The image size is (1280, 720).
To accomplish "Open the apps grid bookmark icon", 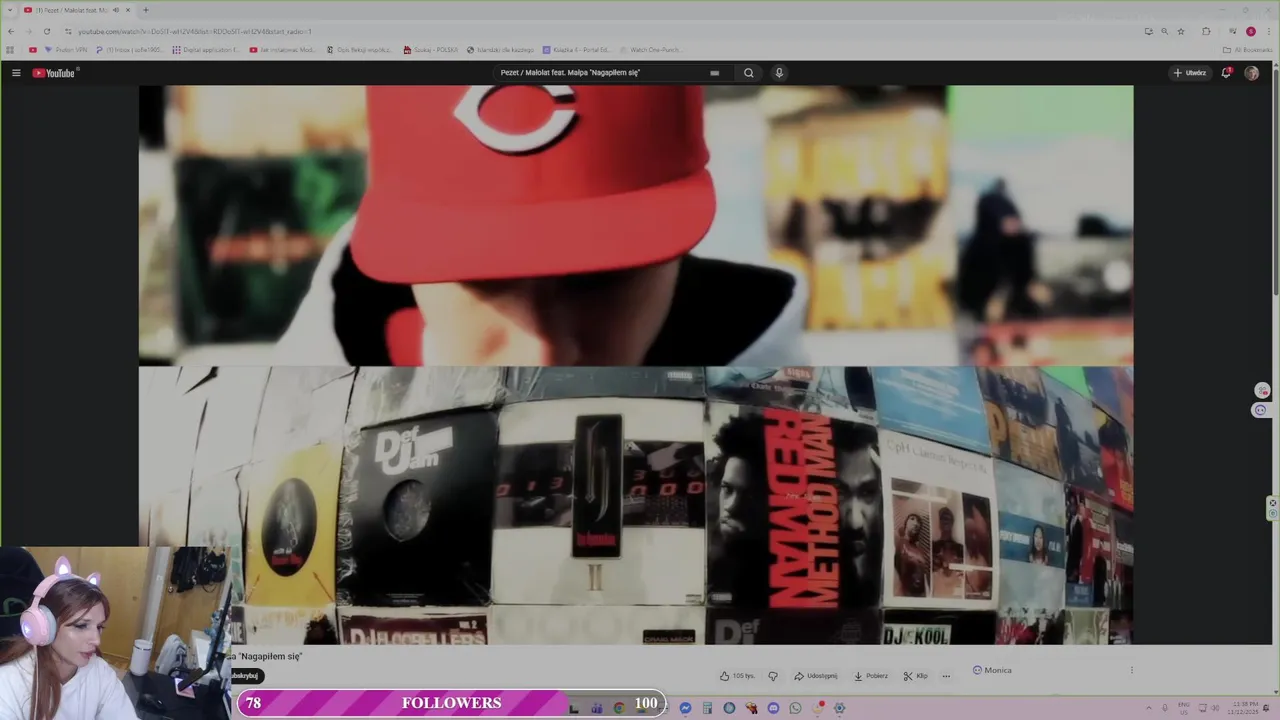I will pos(10,49).
